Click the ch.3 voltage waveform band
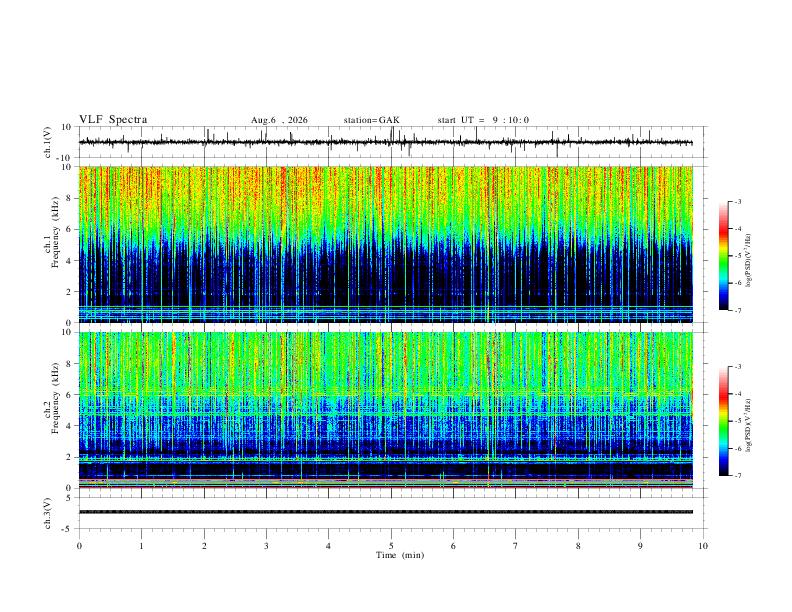 coord(385,512)
